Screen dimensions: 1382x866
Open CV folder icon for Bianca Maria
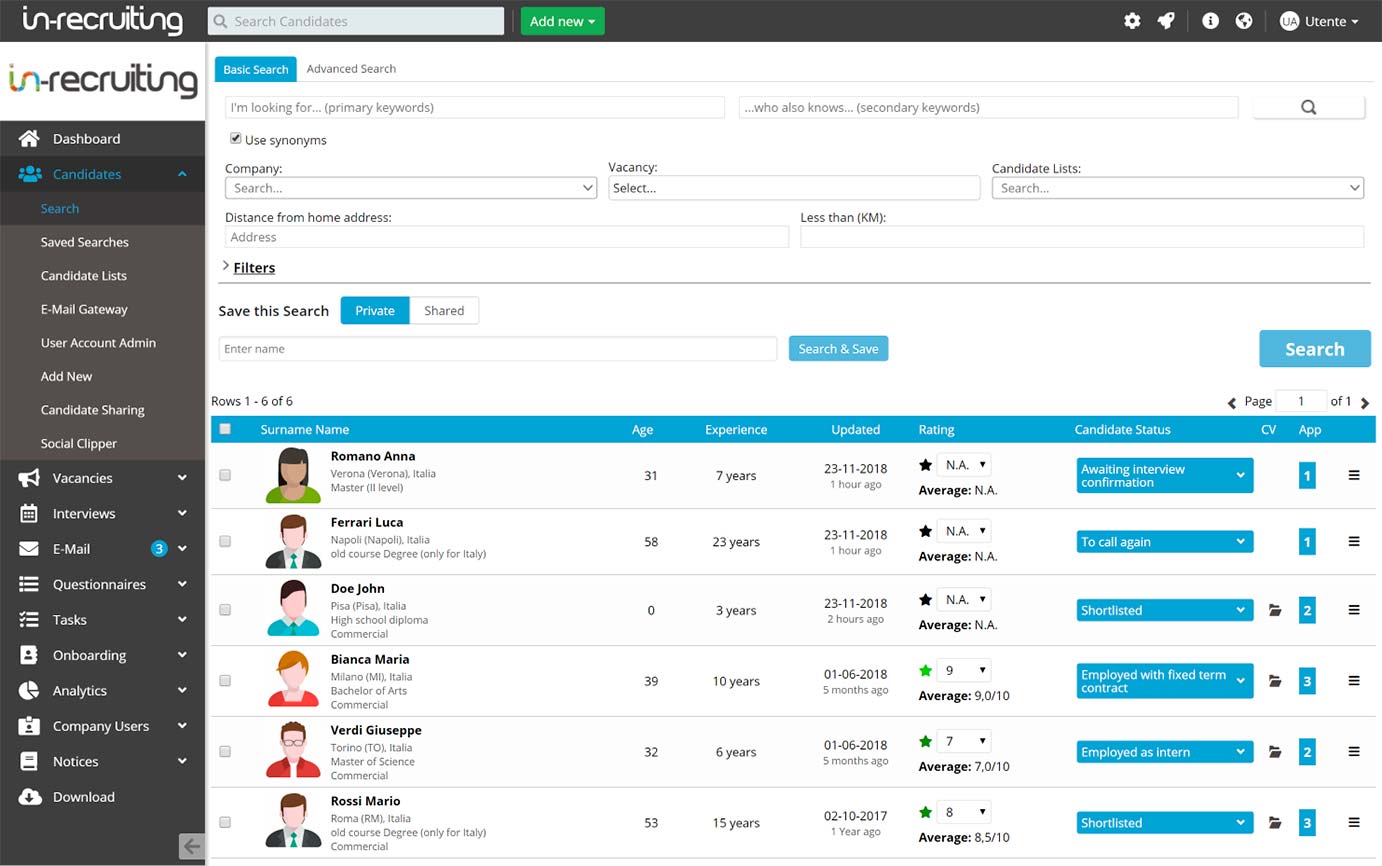(1275, 681)
